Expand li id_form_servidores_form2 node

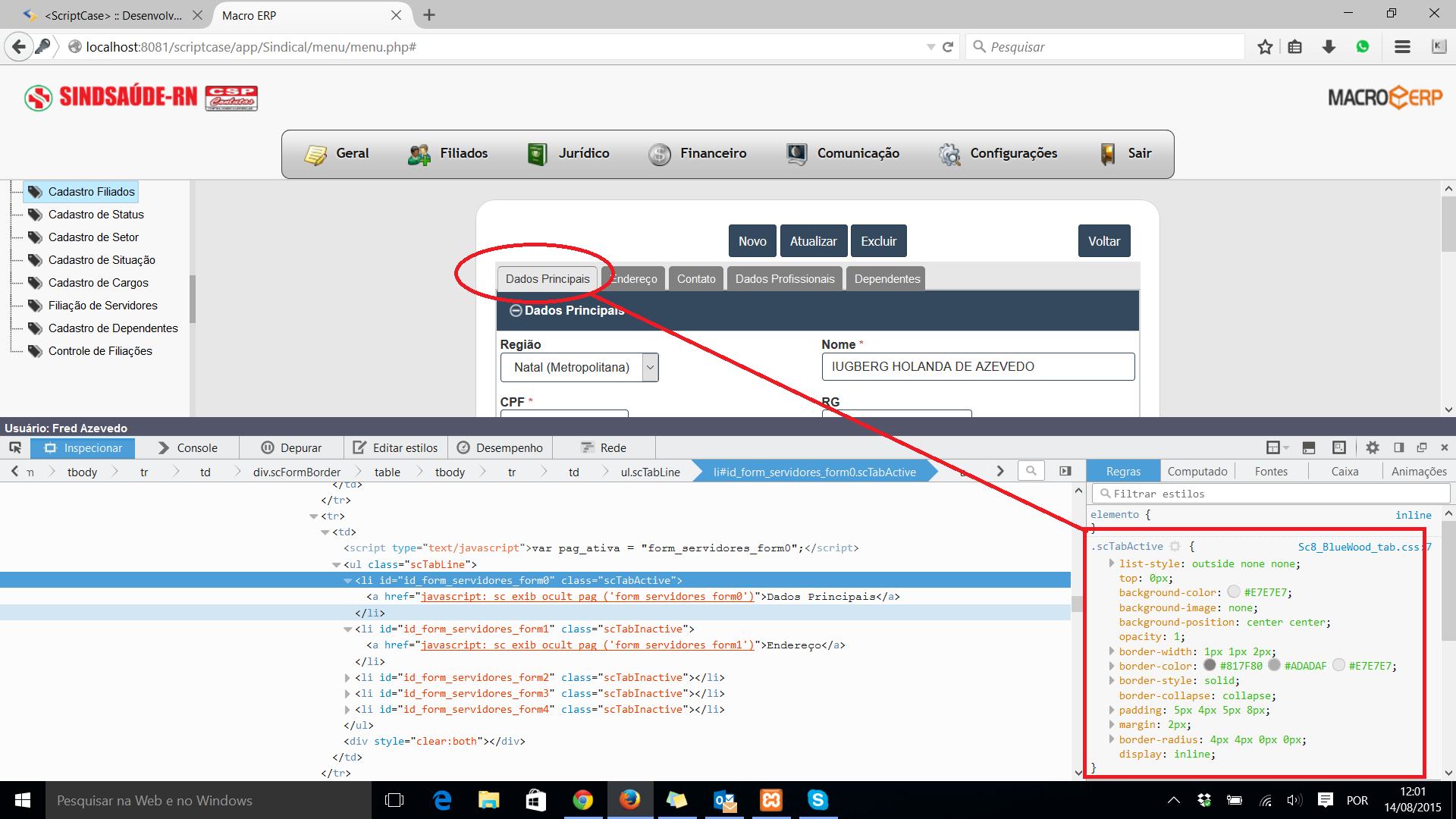(x=348, y=677)
